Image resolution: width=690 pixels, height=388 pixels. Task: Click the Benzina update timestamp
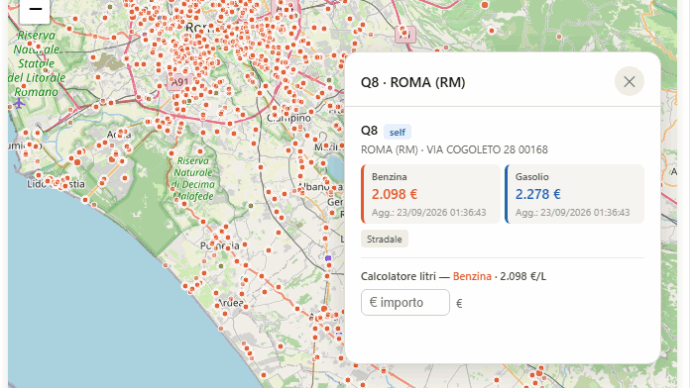[429, 212]
